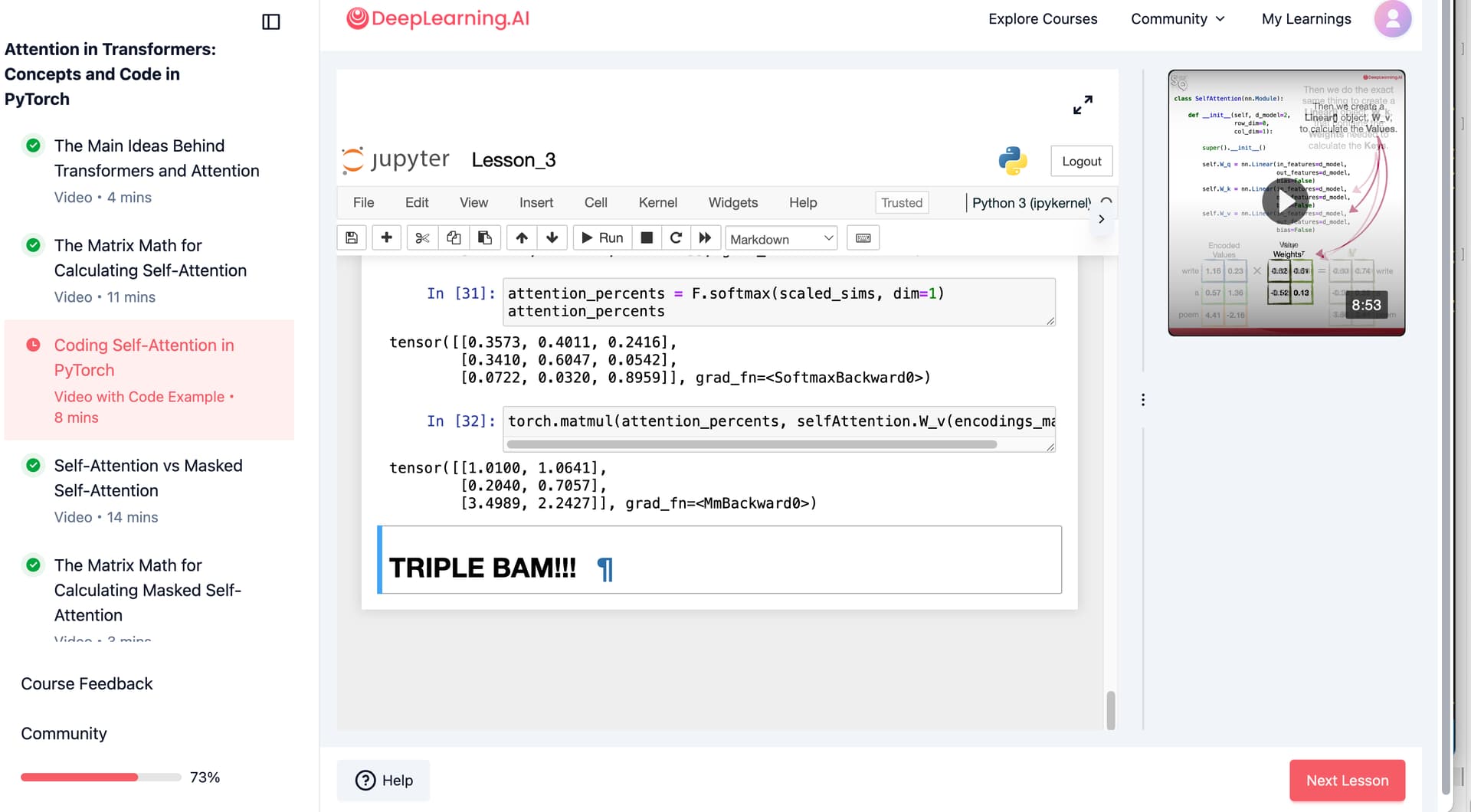Open the View menu

tap(473, 202)
